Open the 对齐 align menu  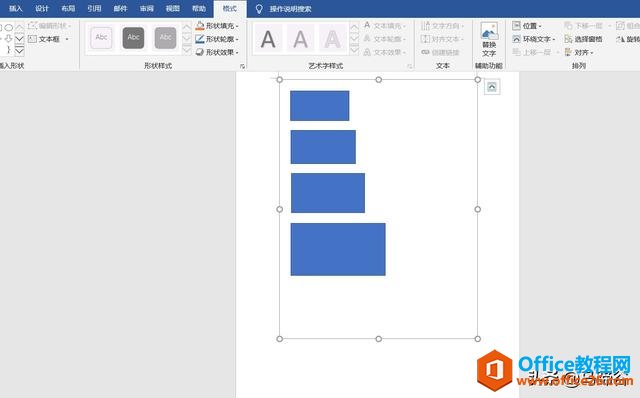tap(579, 52)
